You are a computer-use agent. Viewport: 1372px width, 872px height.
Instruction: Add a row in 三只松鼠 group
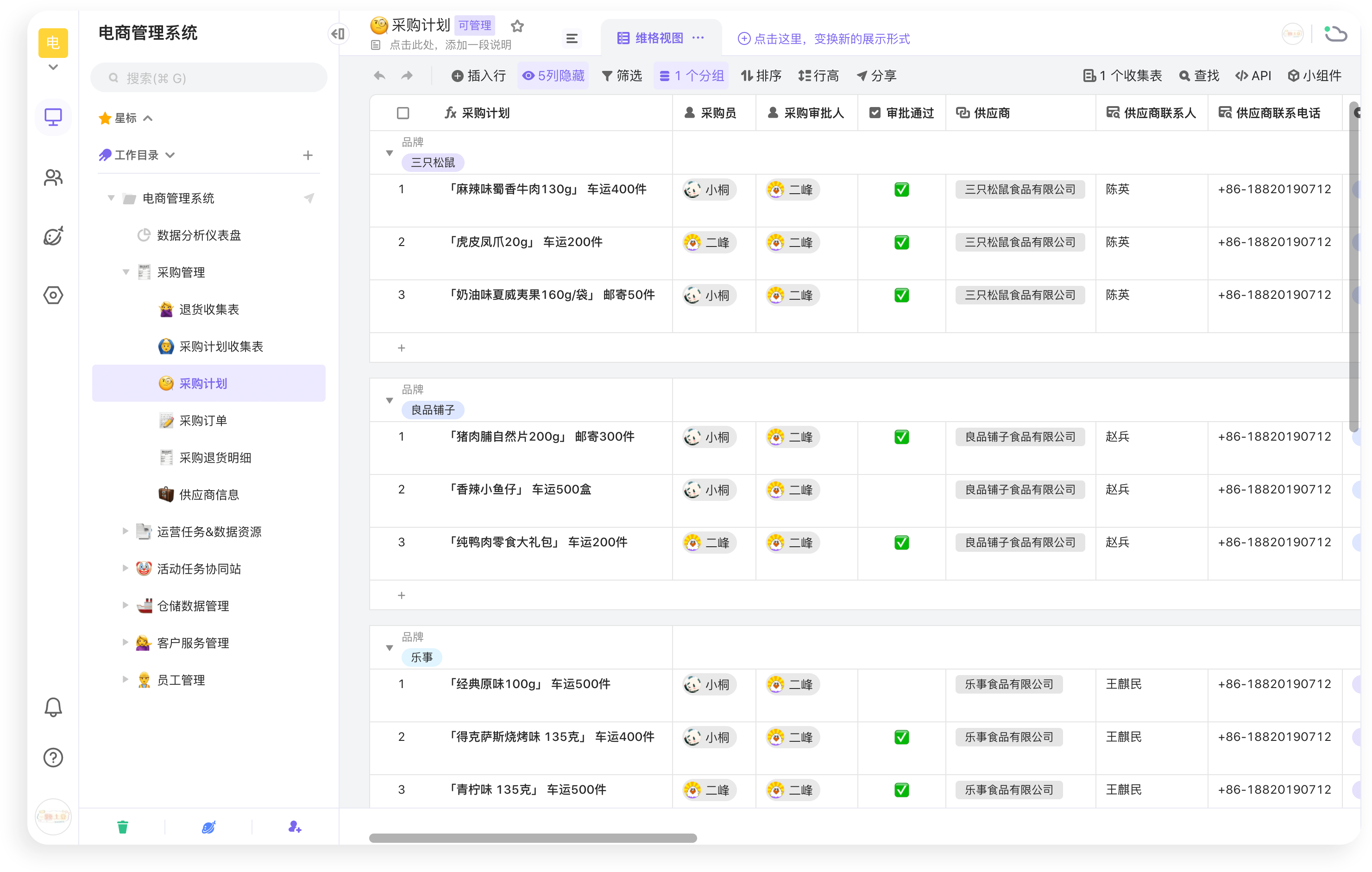[401, 348]
